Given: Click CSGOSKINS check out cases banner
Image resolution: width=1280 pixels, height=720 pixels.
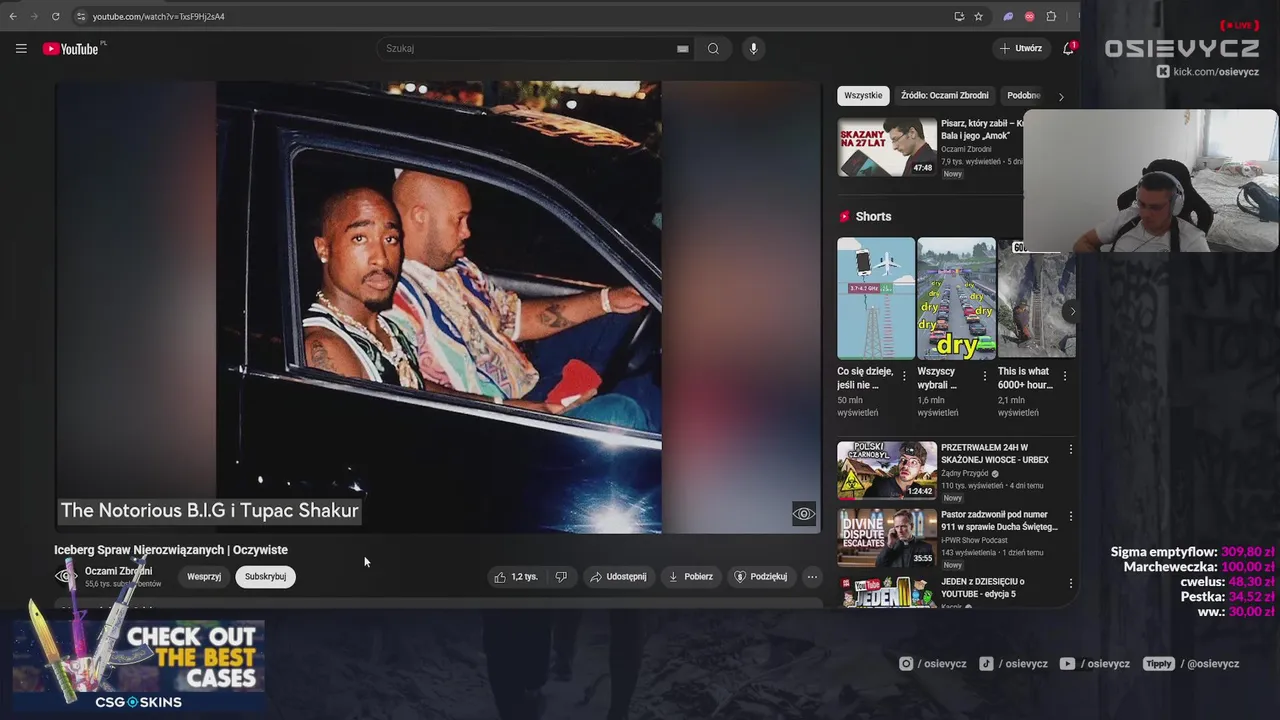Looking at the screenshot, I should tap(138, 665).
